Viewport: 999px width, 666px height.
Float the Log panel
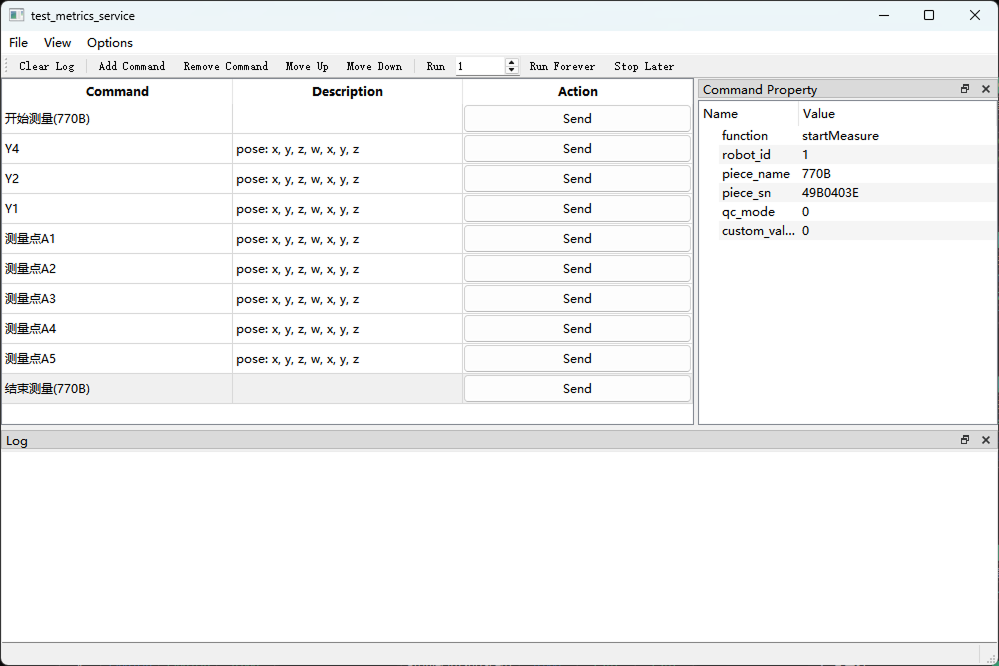tap(964, 439)
